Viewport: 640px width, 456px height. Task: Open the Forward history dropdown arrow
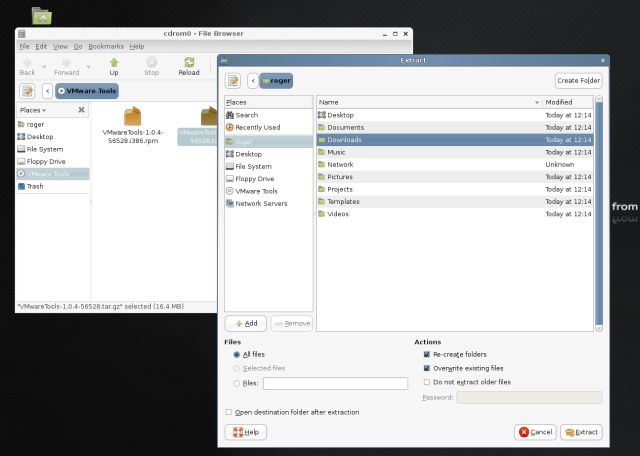click(x=88, y=66)
